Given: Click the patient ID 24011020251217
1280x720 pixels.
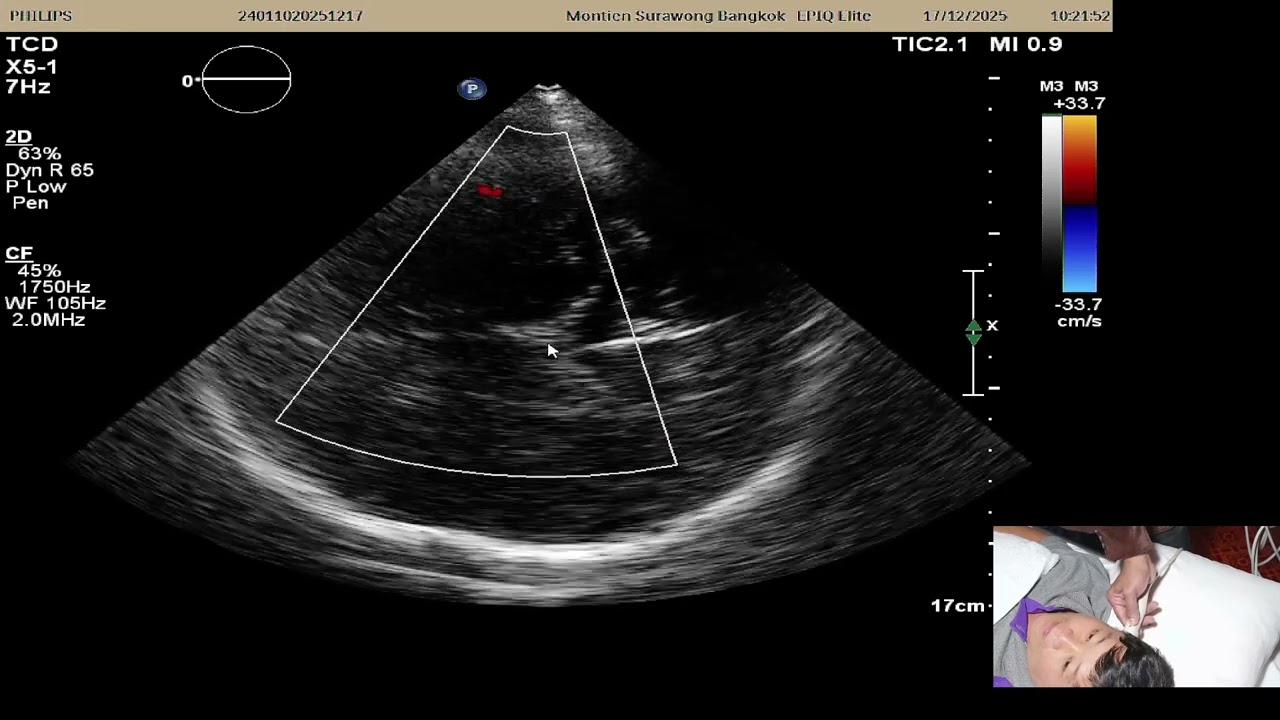Looking at the screenshot, I should pyautogui.click(x=300, y=16).
